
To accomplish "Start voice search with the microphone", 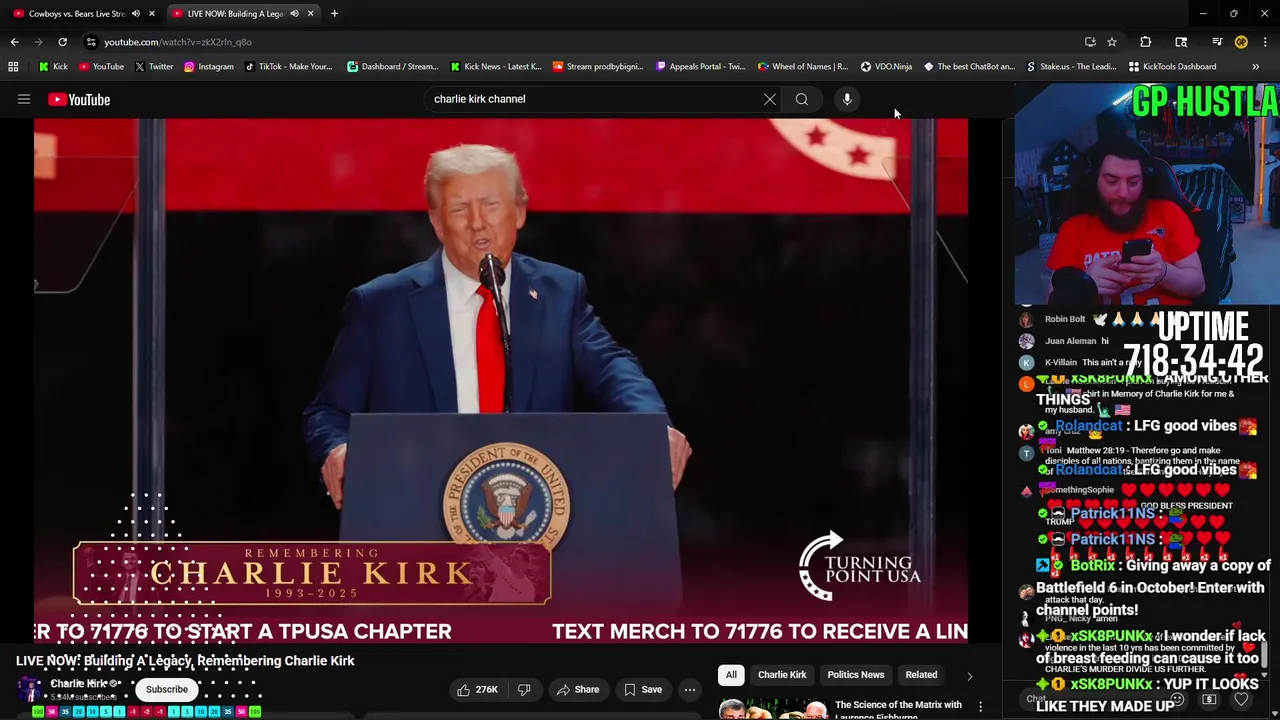I will click(847, 99).
